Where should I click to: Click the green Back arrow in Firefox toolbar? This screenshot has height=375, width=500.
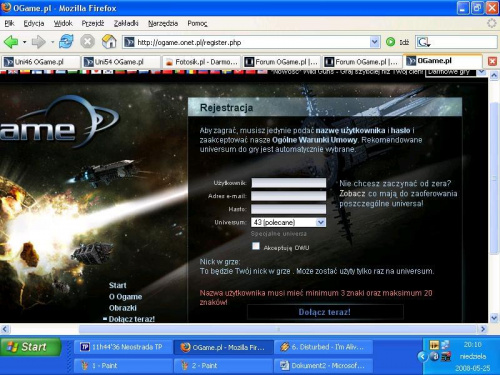(11, 42)
